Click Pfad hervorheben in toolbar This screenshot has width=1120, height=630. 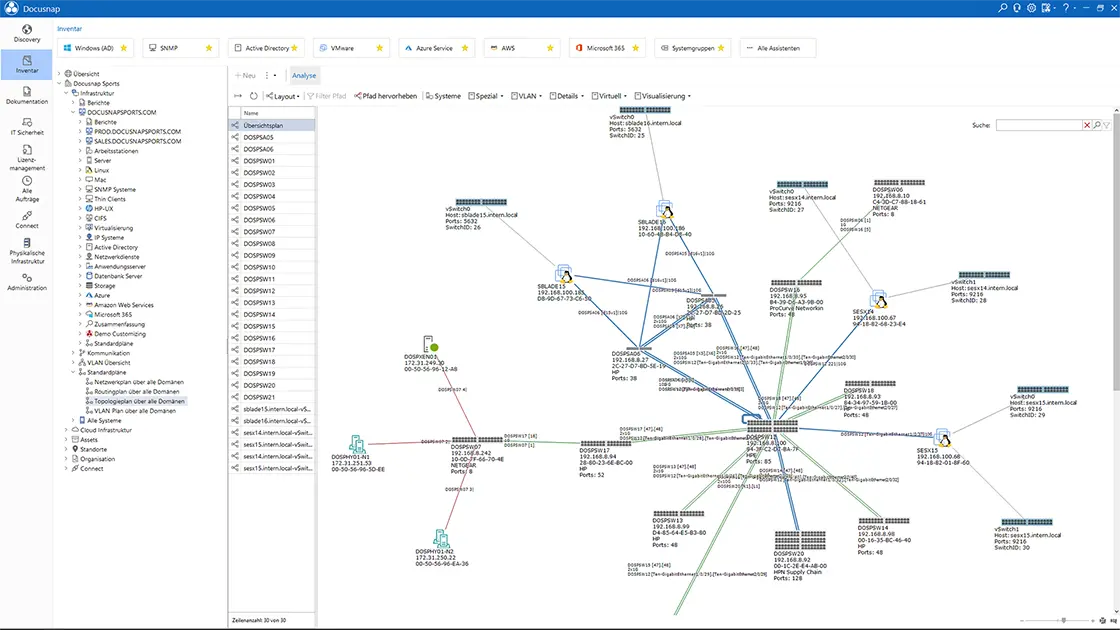coord(385,96)
